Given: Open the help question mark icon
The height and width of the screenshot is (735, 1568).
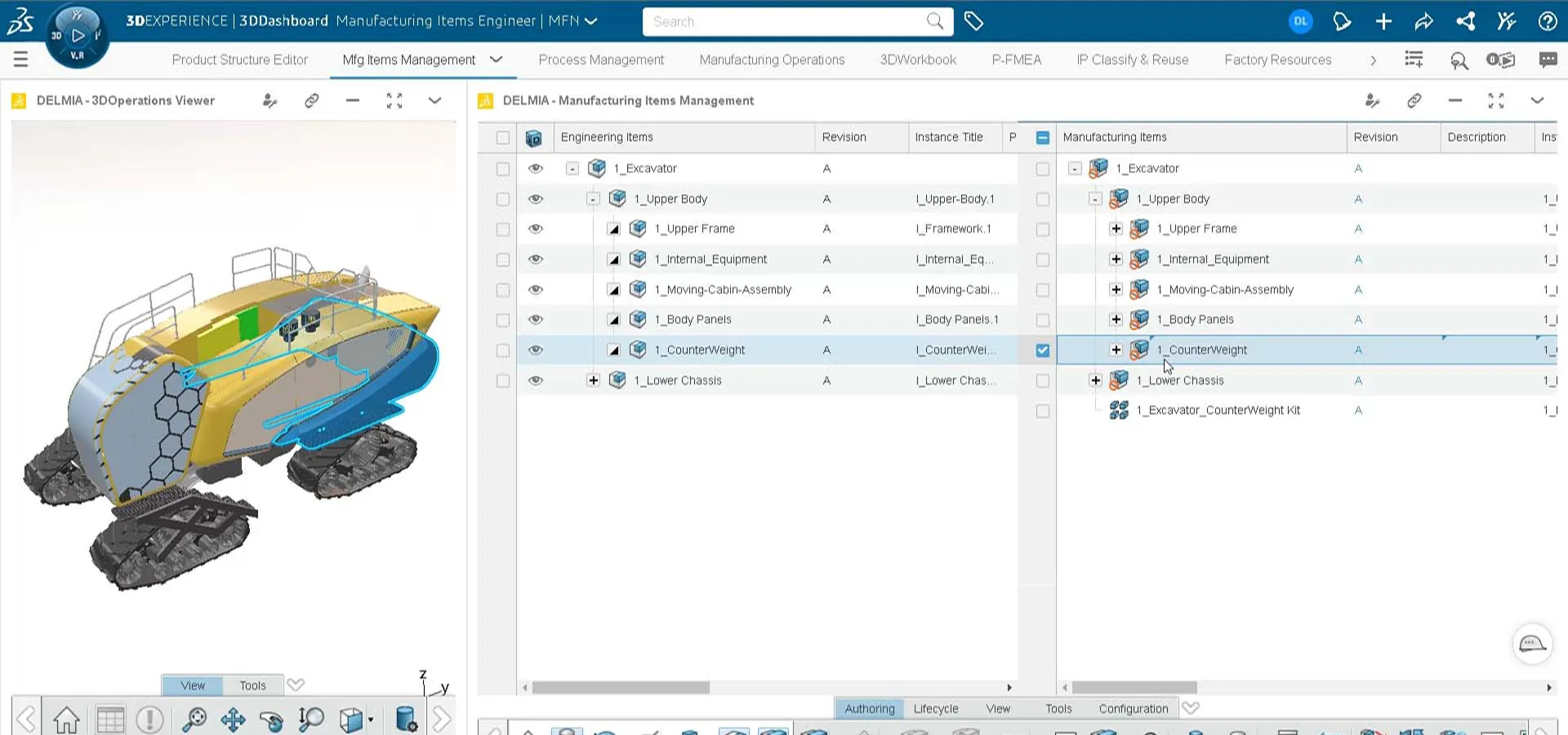Looking at the screenshot, I should coord(1548,21).
